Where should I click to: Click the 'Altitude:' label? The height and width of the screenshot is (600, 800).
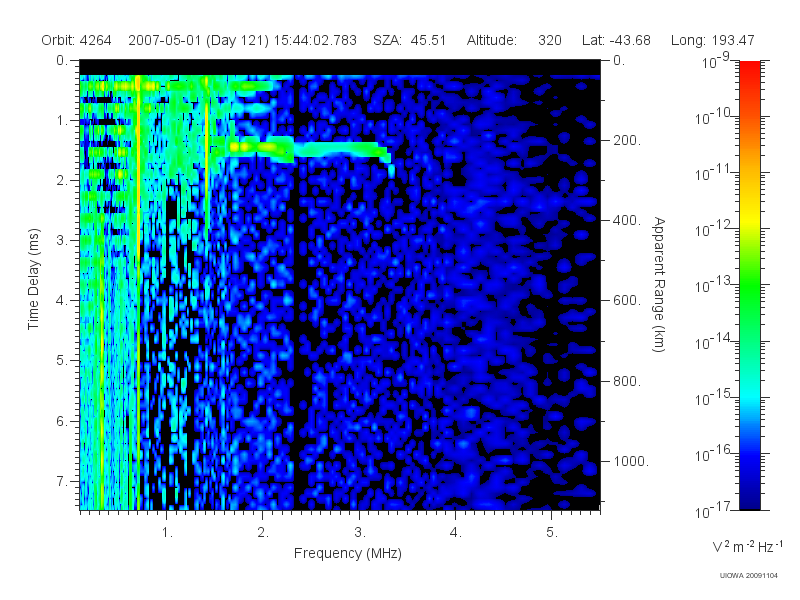click(491, 40)
